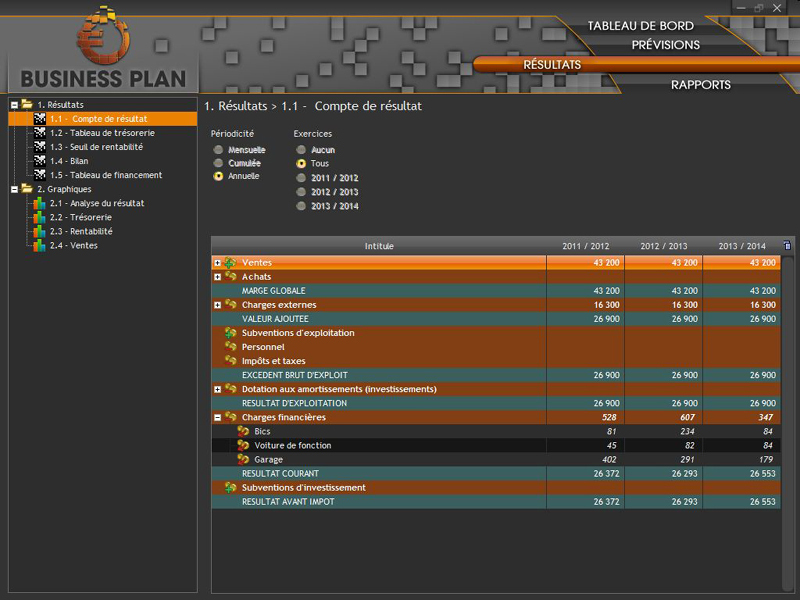Expand the Achats row
800x600 pixels.
(217, 277)
